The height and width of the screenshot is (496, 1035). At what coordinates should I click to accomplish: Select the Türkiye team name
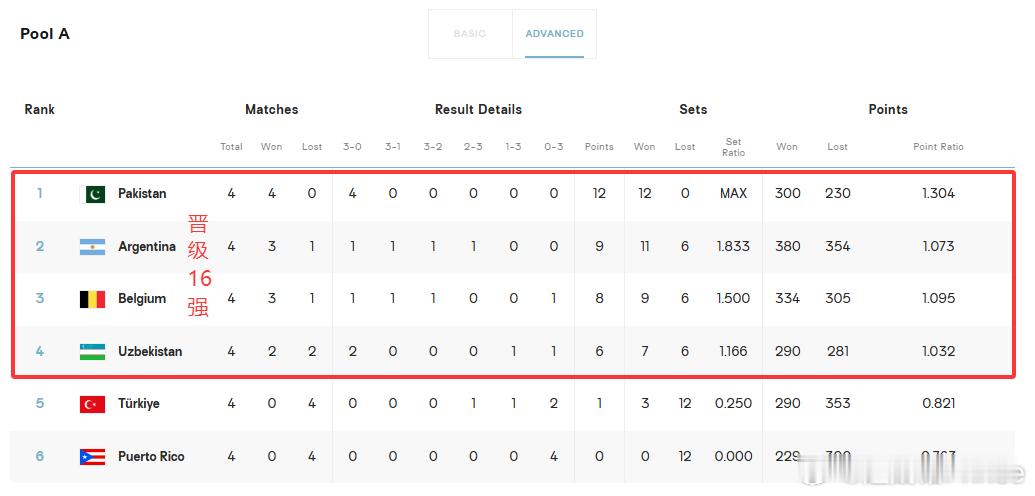click(x=139, y=404)
